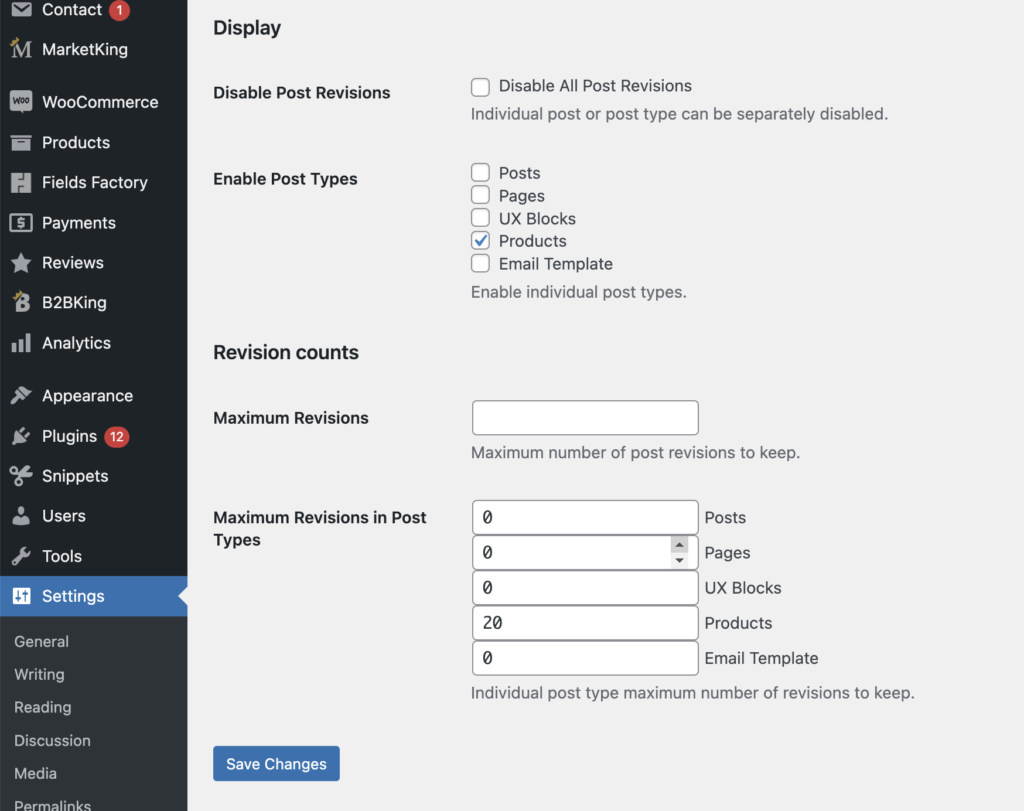Click the Contact envelope icon
The width and height of the screenshot is (1024, 811).
pyautogui.click(x=21, y=9)
